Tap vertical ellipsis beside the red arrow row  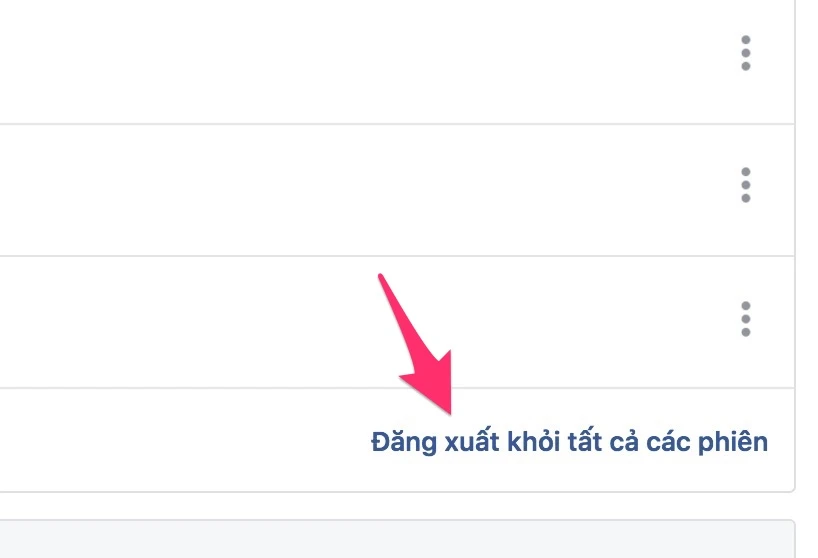point(745,319)
